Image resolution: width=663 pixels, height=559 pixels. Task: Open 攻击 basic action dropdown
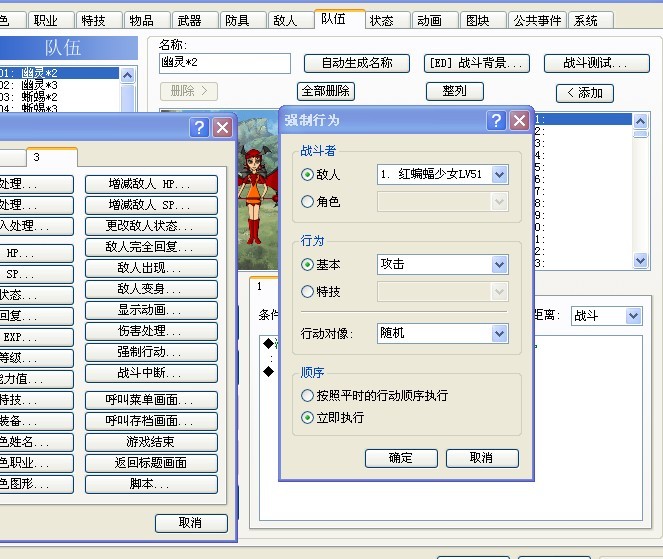click(x=442, y=265)
